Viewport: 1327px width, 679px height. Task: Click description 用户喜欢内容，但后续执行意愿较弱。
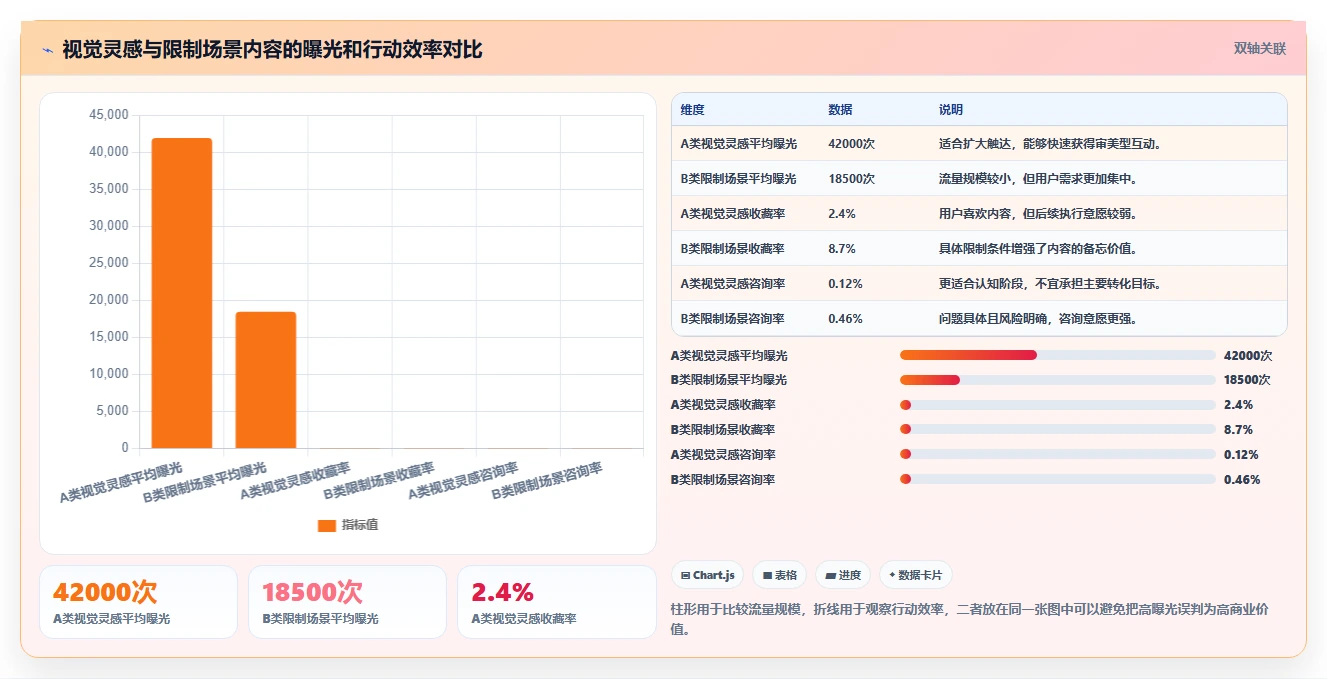[x=1038, y=214]
